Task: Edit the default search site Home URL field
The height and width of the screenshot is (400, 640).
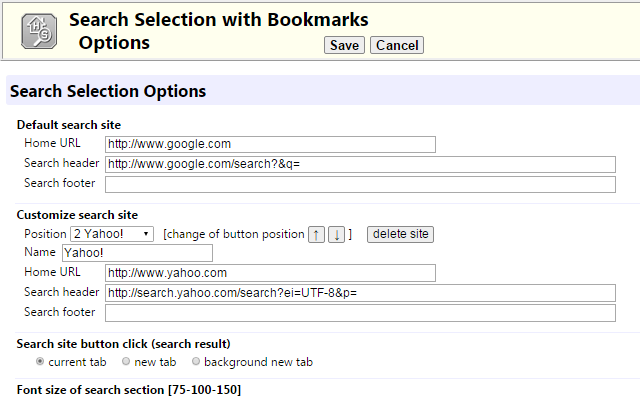Action: click(x=270, y=144)
